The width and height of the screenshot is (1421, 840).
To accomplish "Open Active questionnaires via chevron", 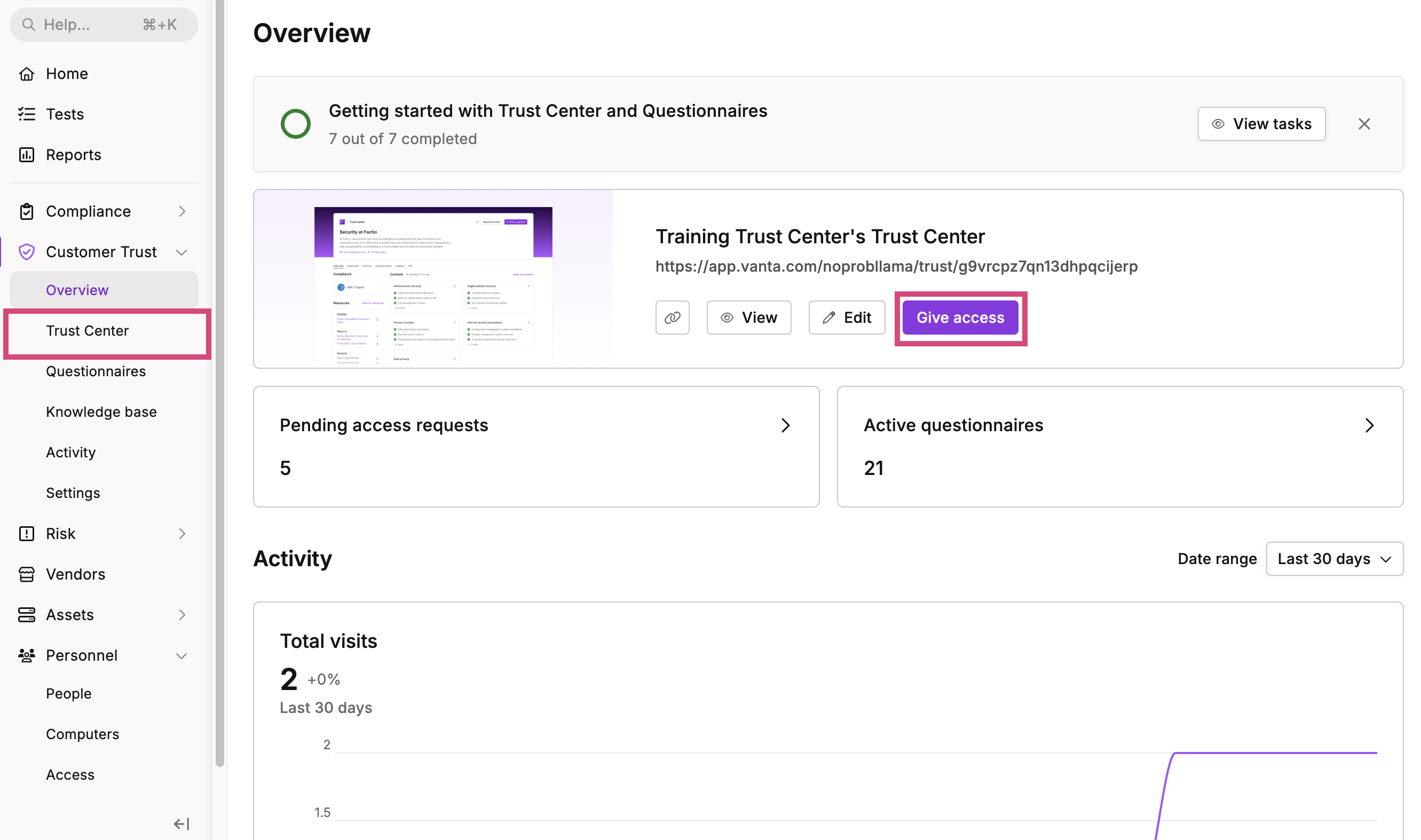I will tap(1369, 426).
